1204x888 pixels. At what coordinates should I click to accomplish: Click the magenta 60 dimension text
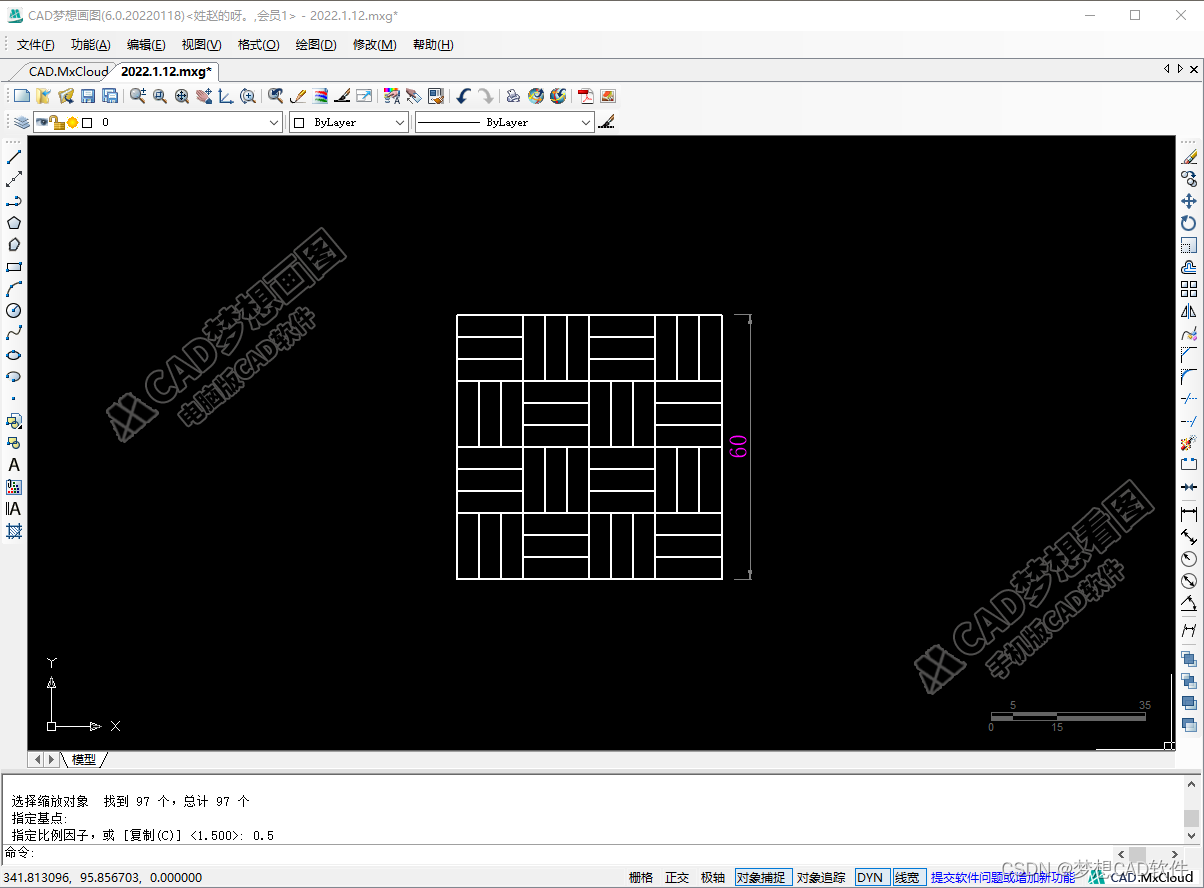(x=738, y=446)
